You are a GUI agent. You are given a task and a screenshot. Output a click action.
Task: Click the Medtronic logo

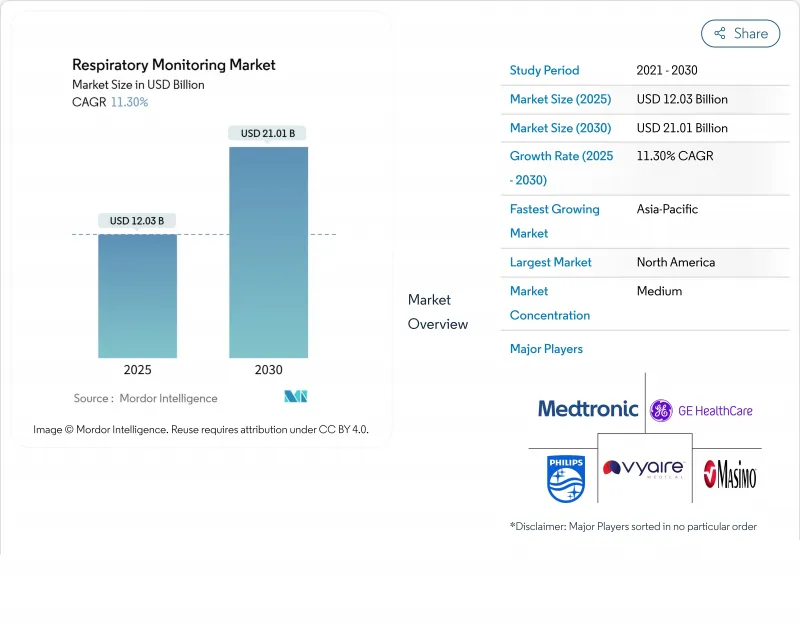[587, 408]
